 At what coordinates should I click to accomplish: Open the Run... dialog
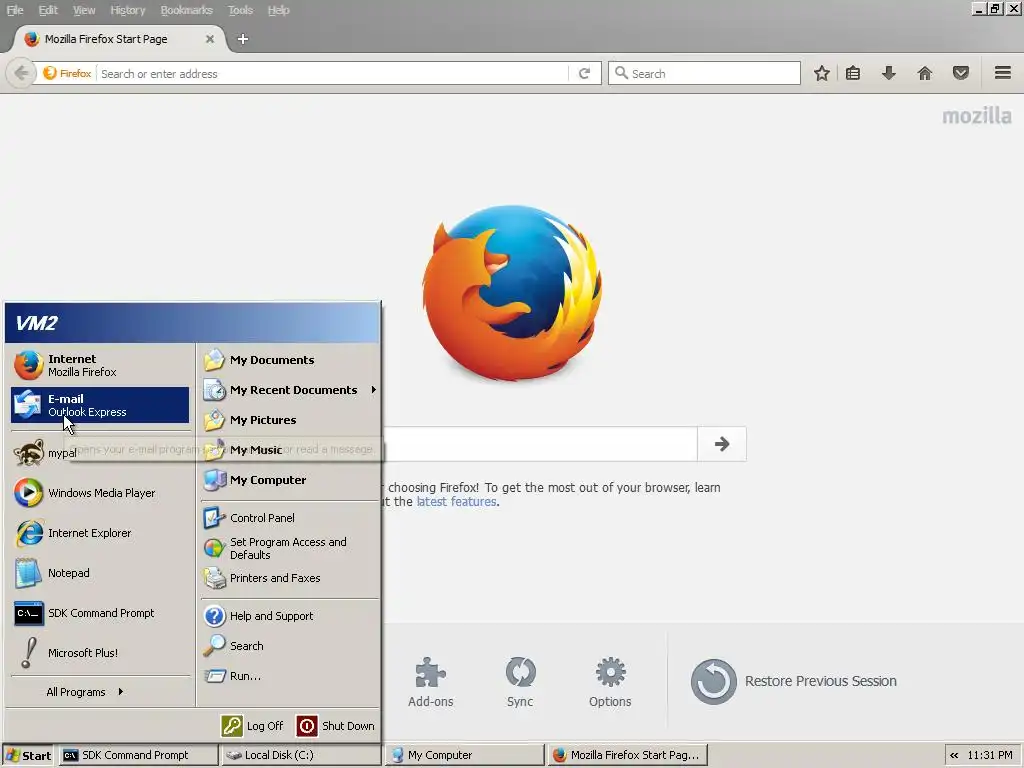[x=289, y=676]
